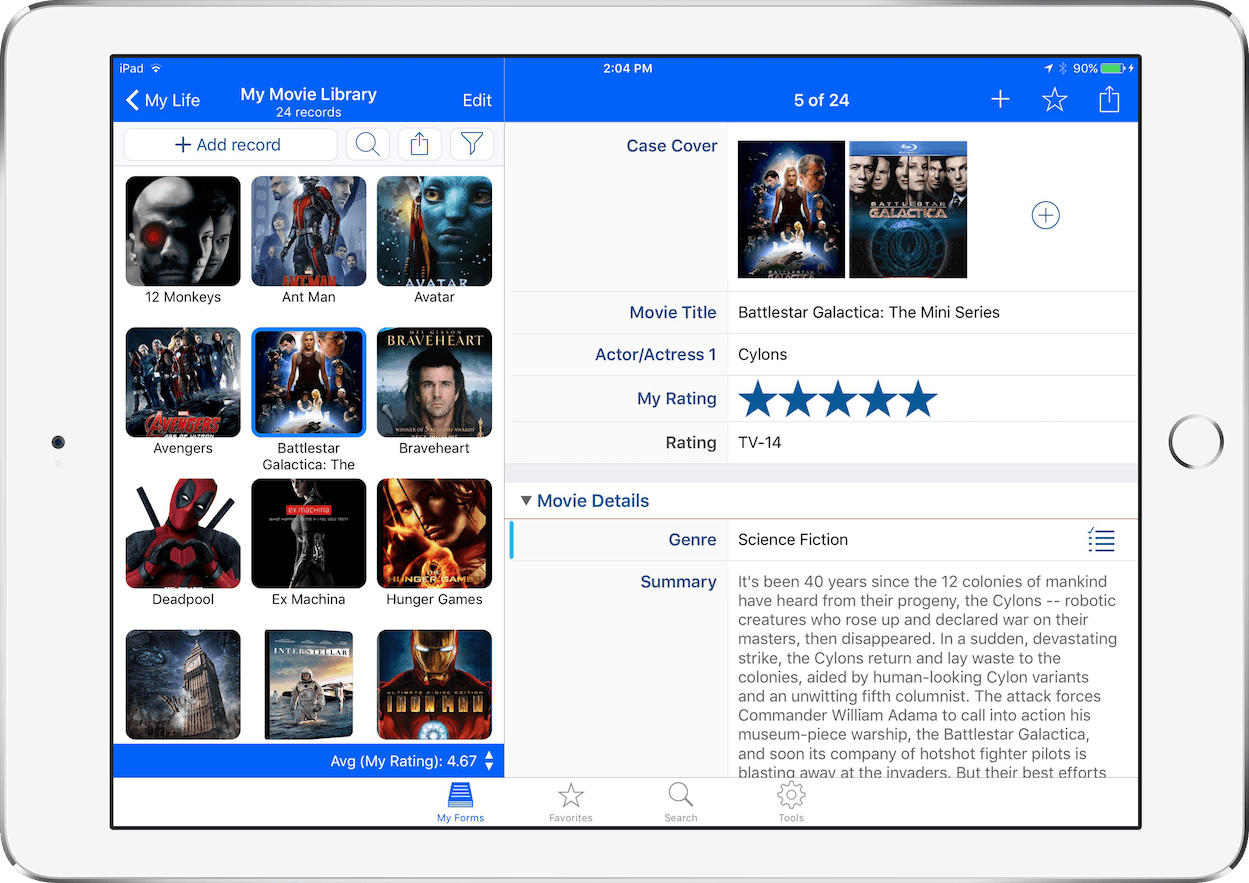This screenshot has height=883, width=1249.
Task: Open the Iron Man thumbnail
Action: (434, 685)
